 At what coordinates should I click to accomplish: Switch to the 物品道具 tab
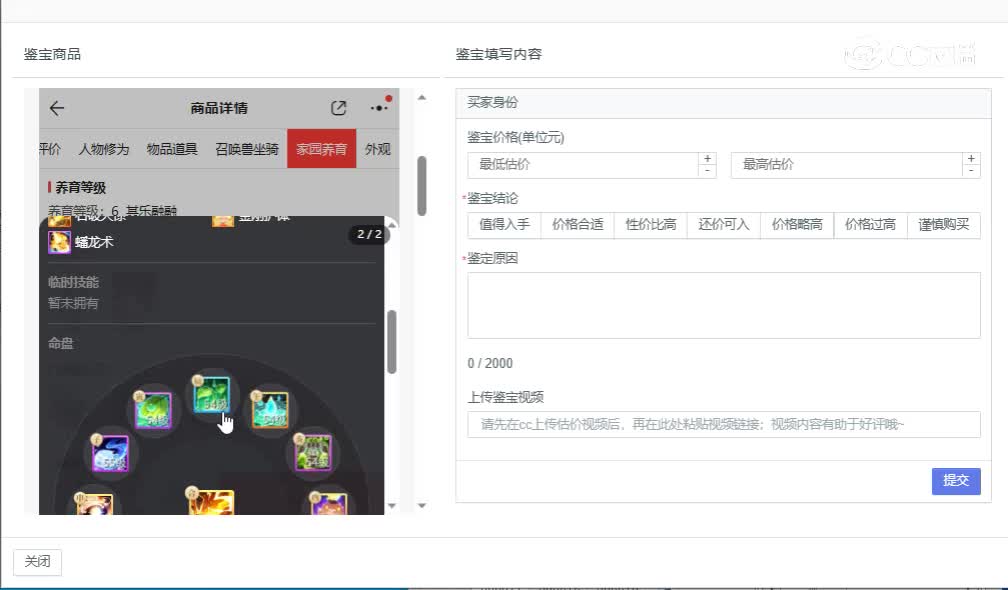tap(172, 149)
